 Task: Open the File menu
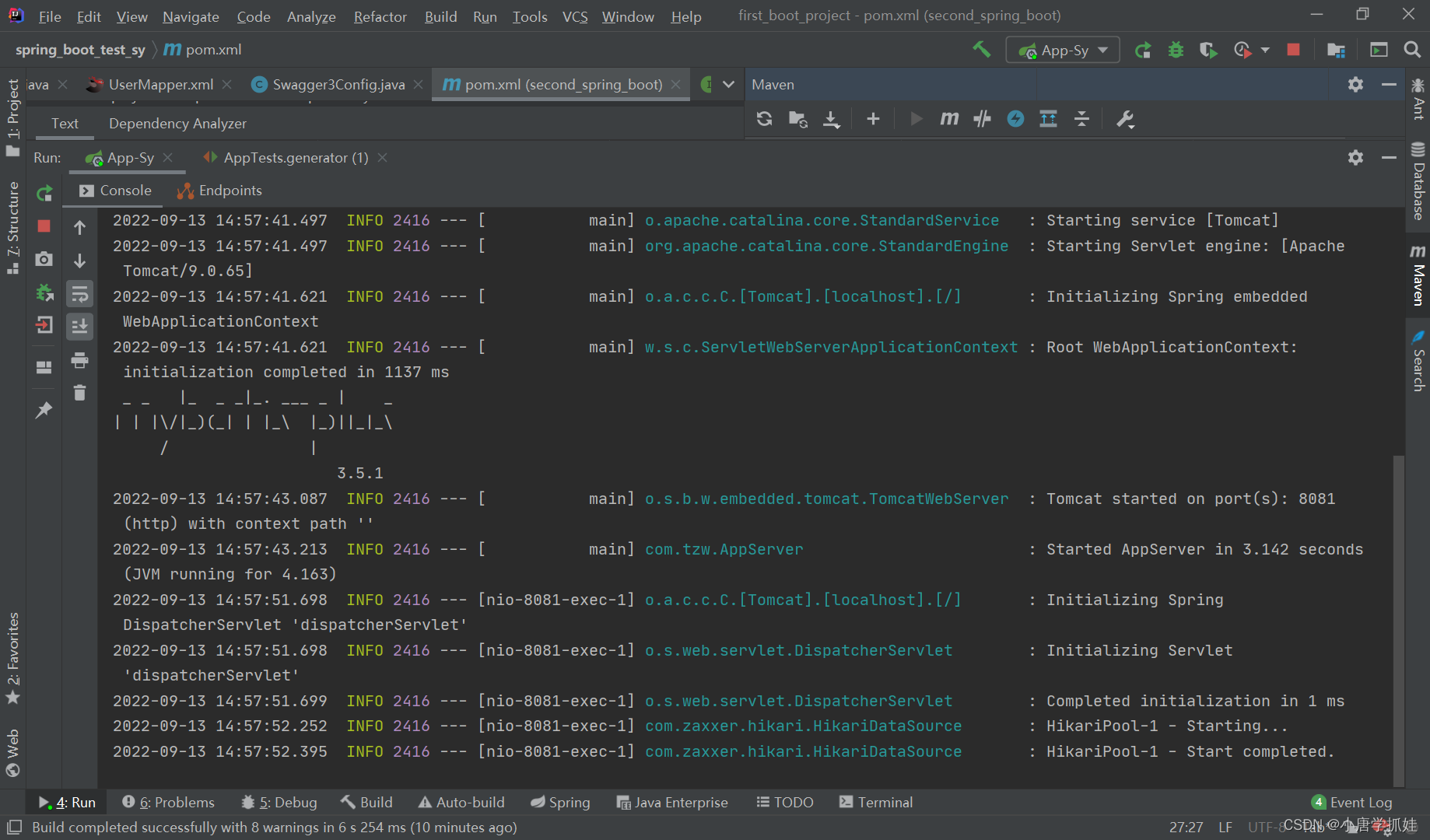pos(50,16)
